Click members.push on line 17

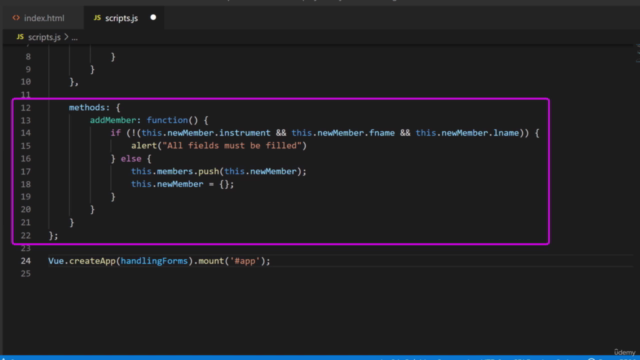[188, 171]
